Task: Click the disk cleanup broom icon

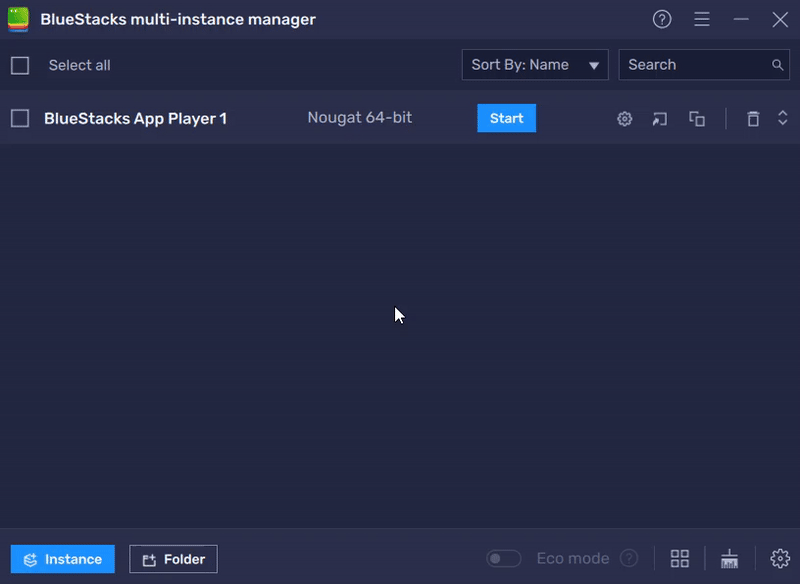Action: 729,559
